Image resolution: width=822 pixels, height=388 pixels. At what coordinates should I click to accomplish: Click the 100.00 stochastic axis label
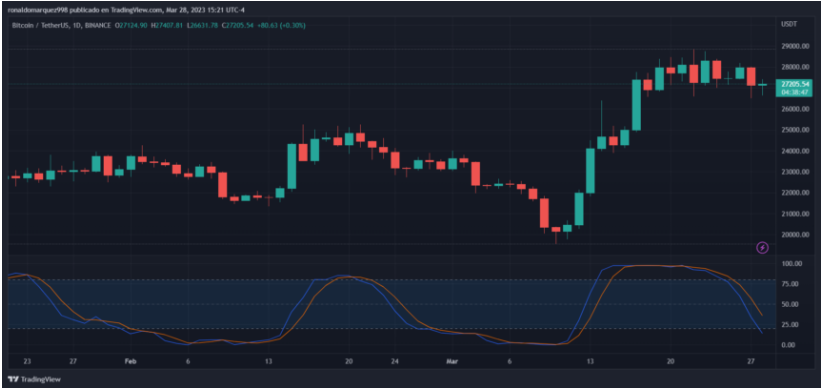[792, 264]
